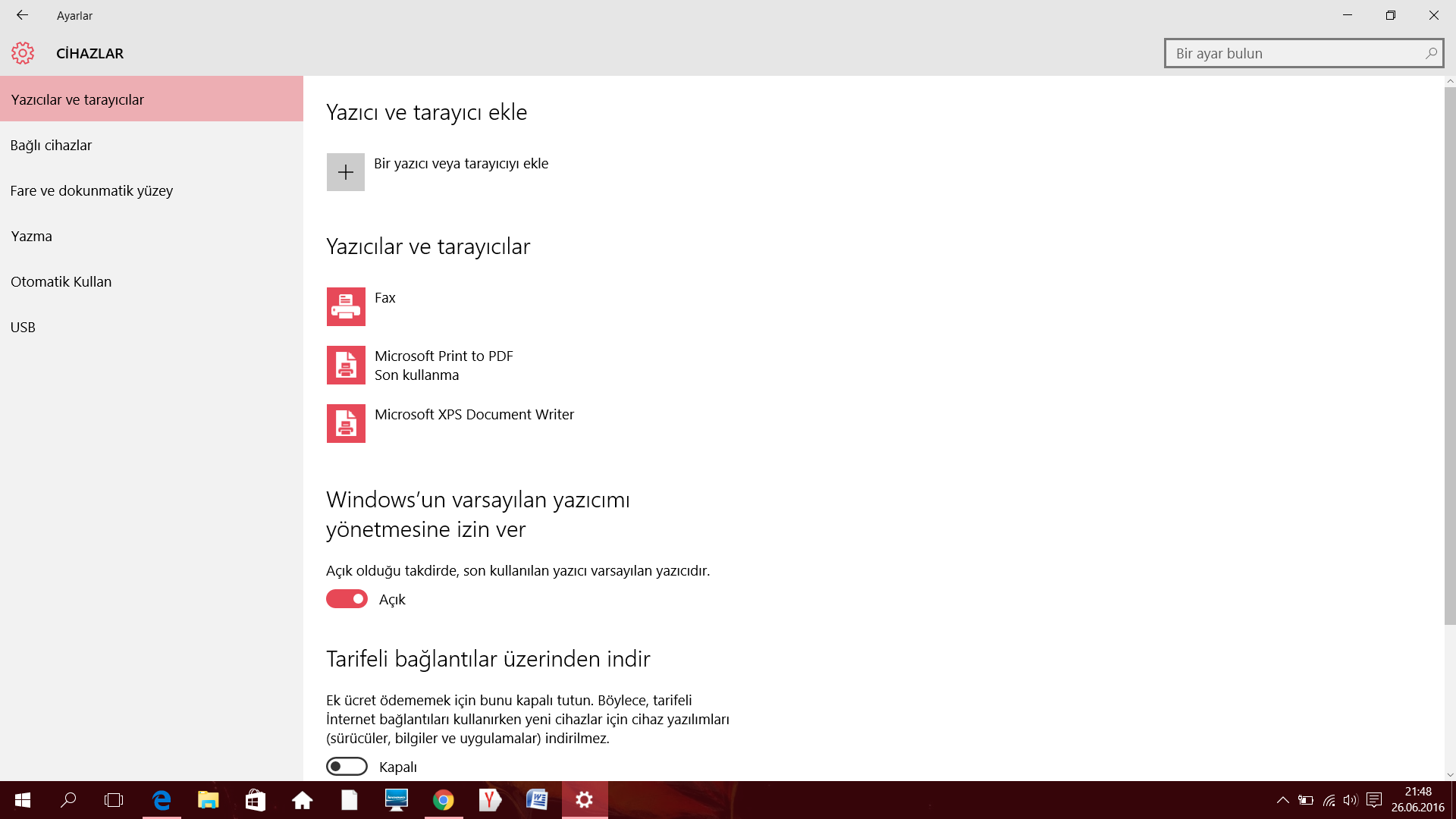Select the Fax printer icon

pos(346,306)
